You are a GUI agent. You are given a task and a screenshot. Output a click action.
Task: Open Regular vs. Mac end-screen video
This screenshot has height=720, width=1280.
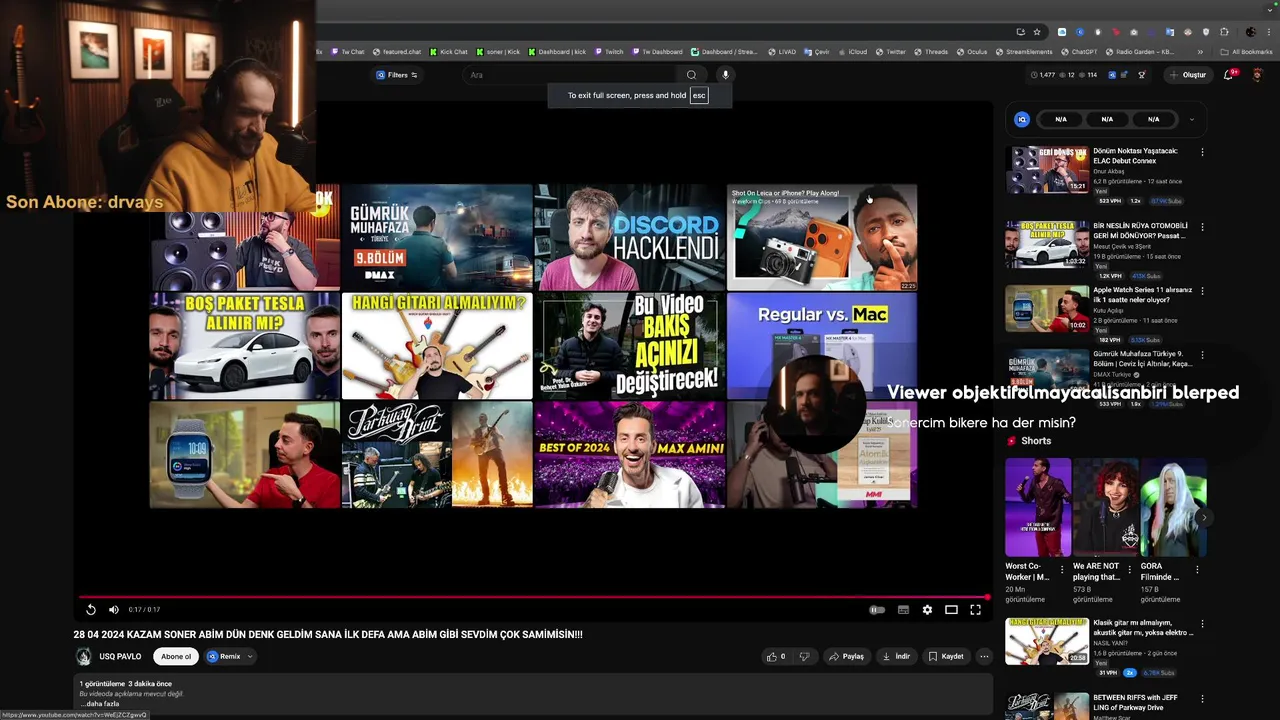point(821,346)
